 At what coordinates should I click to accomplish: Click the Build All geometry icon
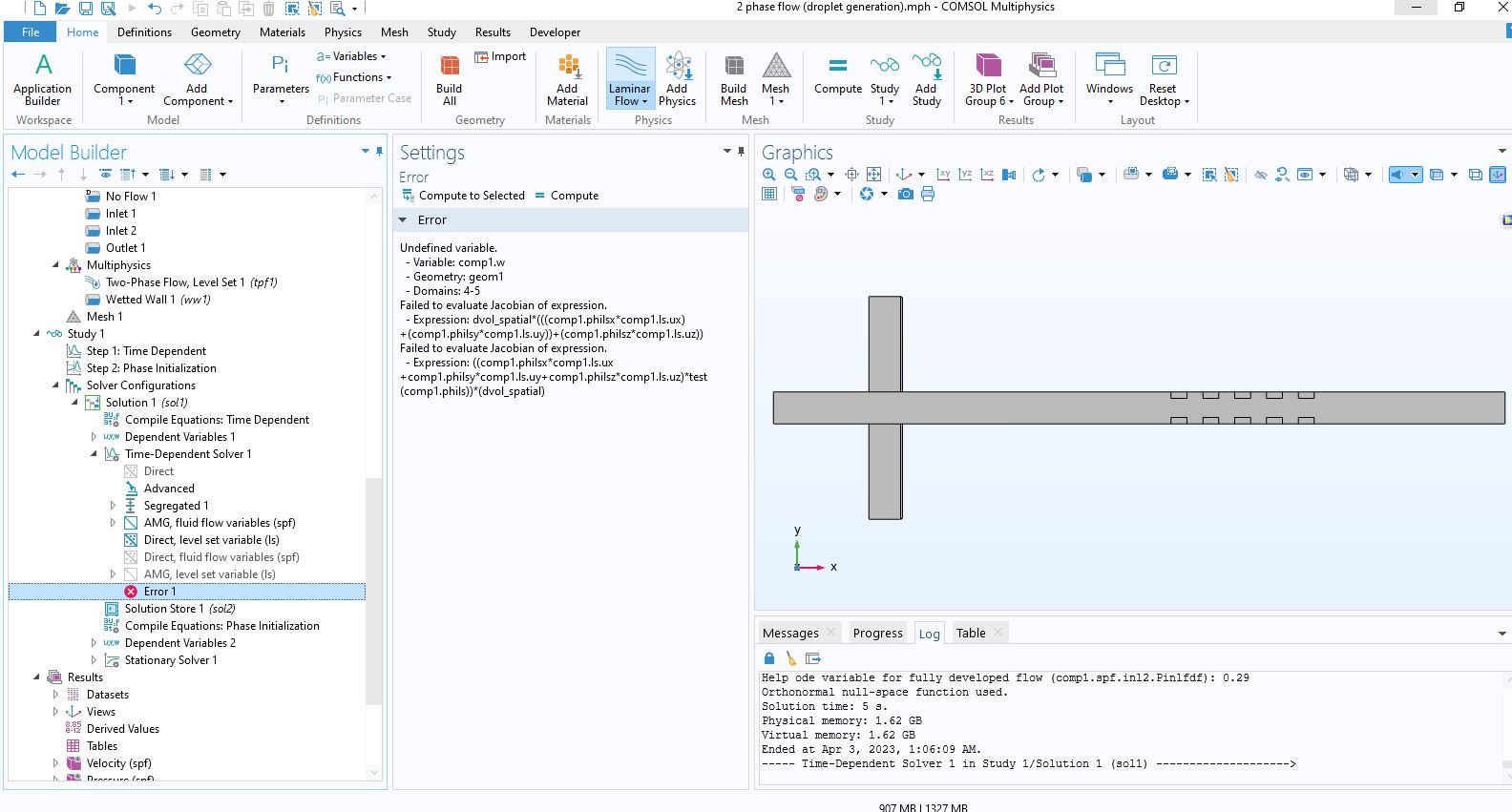click(449, 80)
